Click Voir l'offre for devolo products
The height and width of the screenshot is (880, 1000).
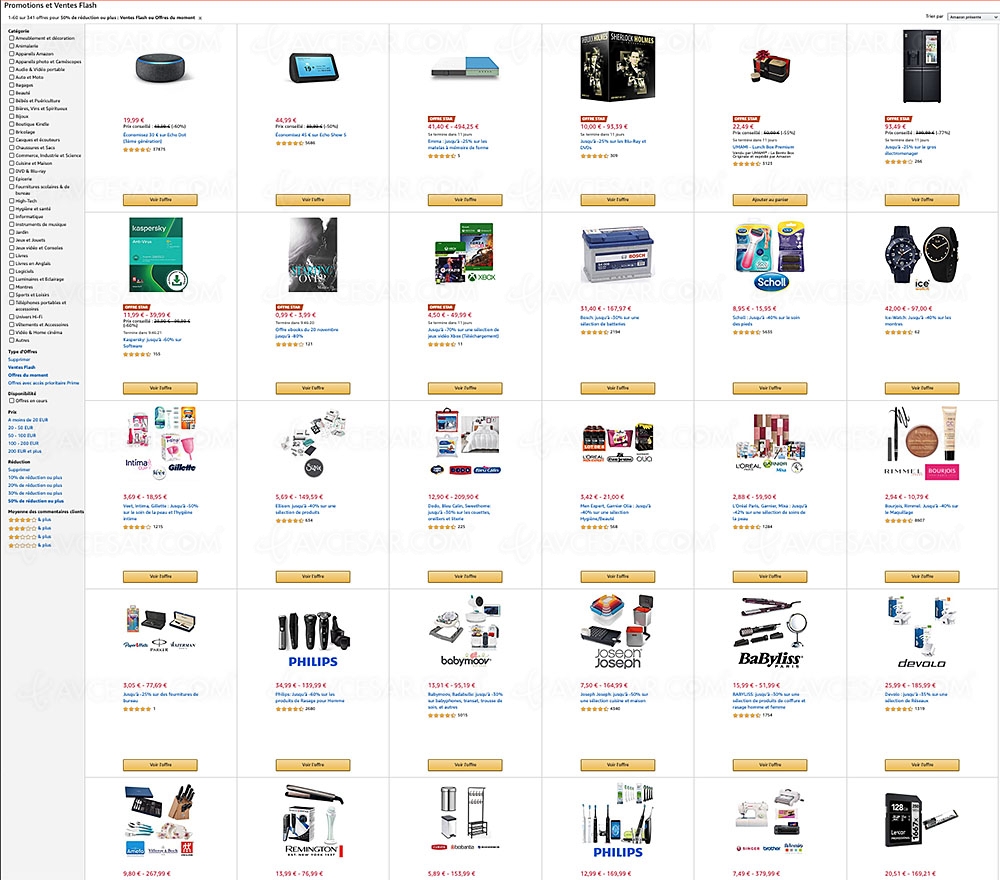[922, 765]
